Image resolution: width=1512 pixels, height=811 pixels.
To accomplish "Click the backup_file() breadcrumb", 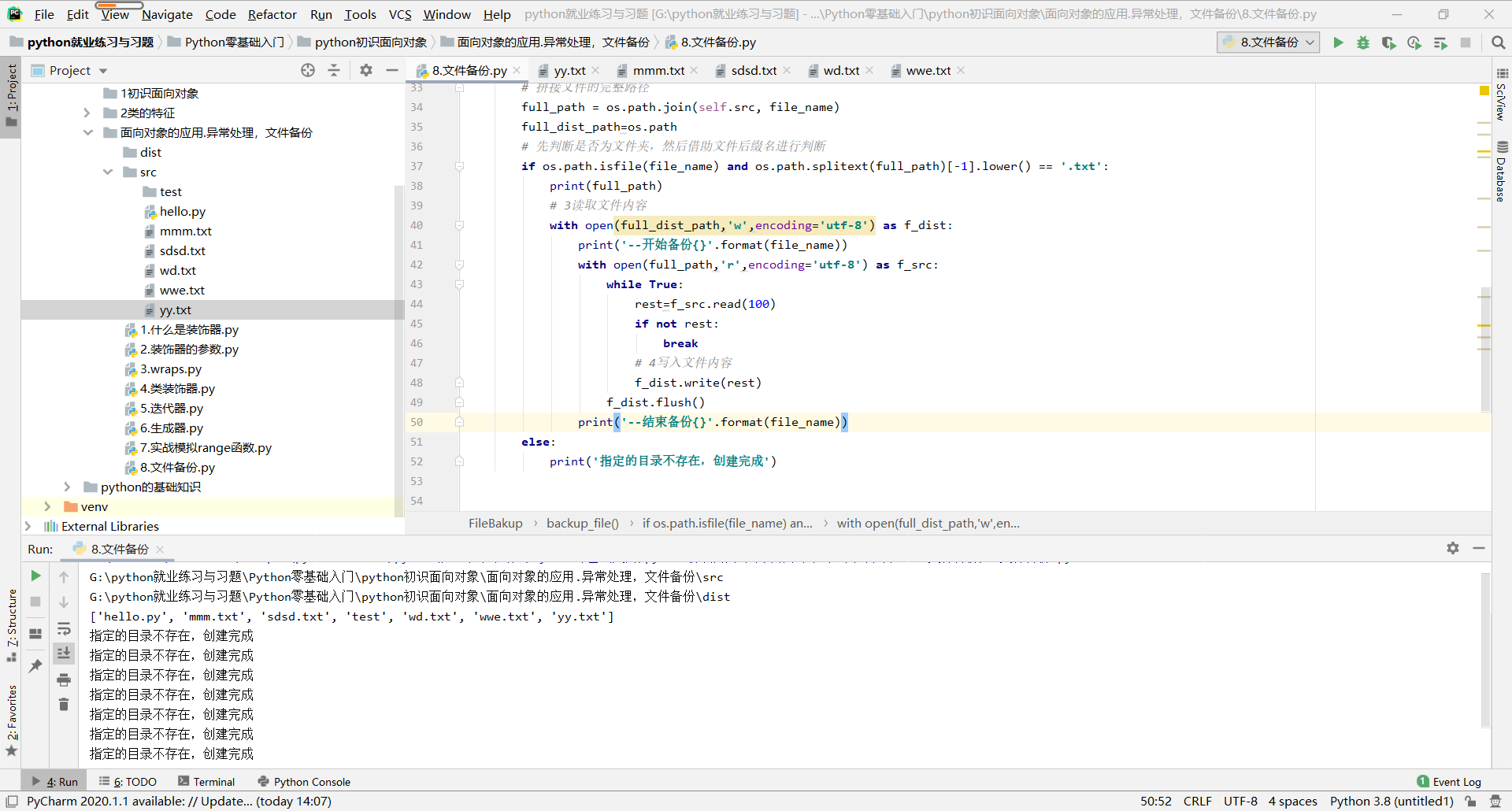I will (583, 523).
